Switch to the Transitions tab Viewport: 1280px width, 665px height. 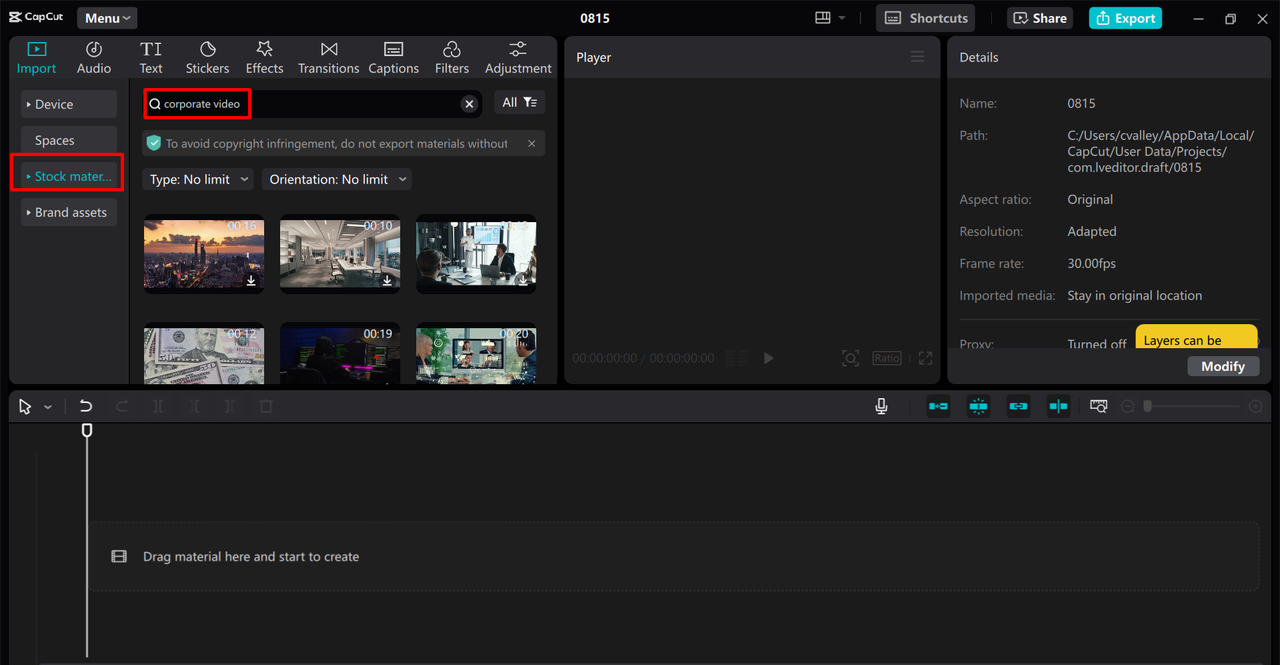pos(328,58)
